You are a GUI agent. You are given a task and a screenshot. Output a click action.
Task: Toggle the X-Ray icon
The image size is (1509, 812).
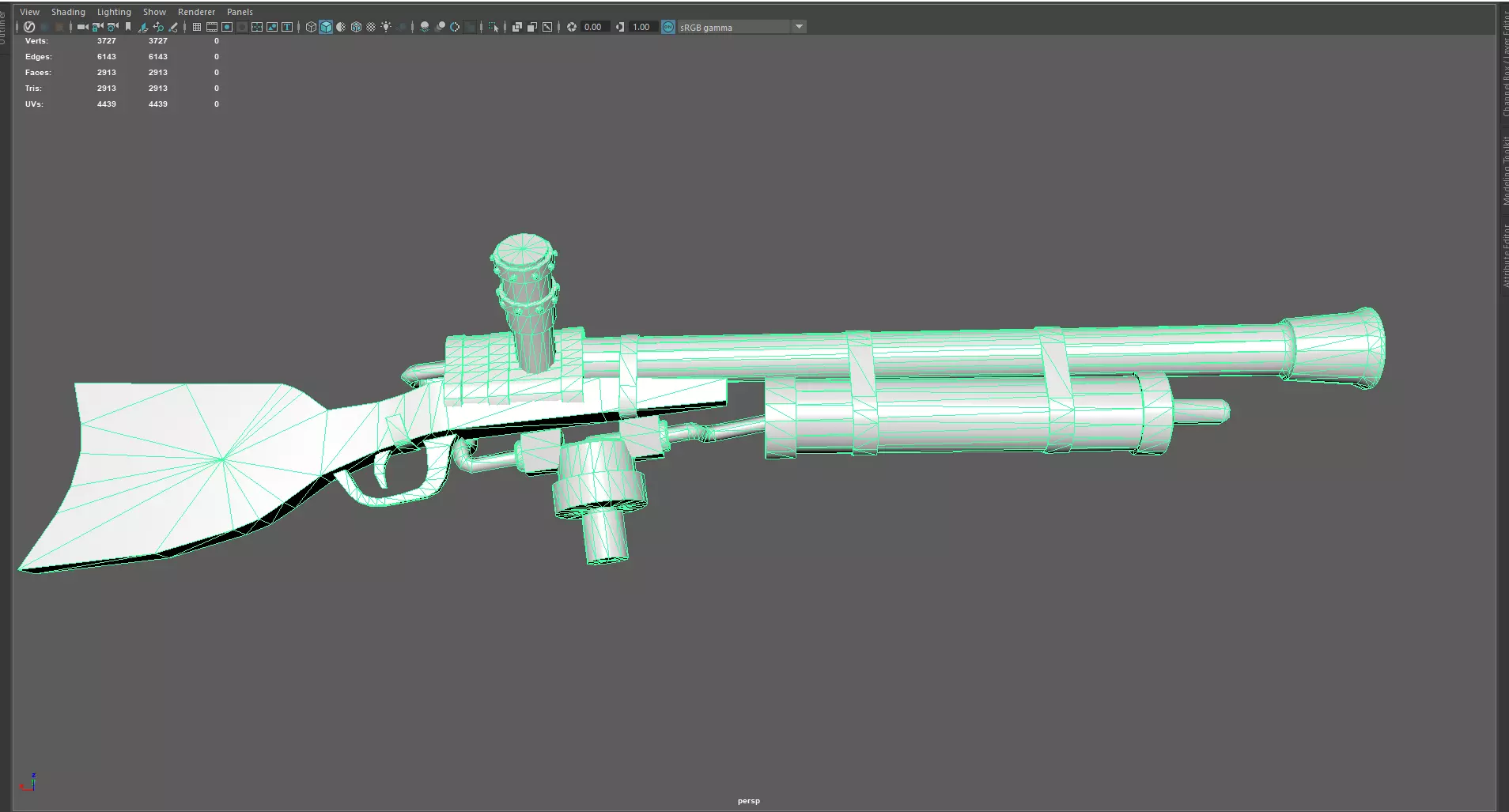(x=517, y=27)
